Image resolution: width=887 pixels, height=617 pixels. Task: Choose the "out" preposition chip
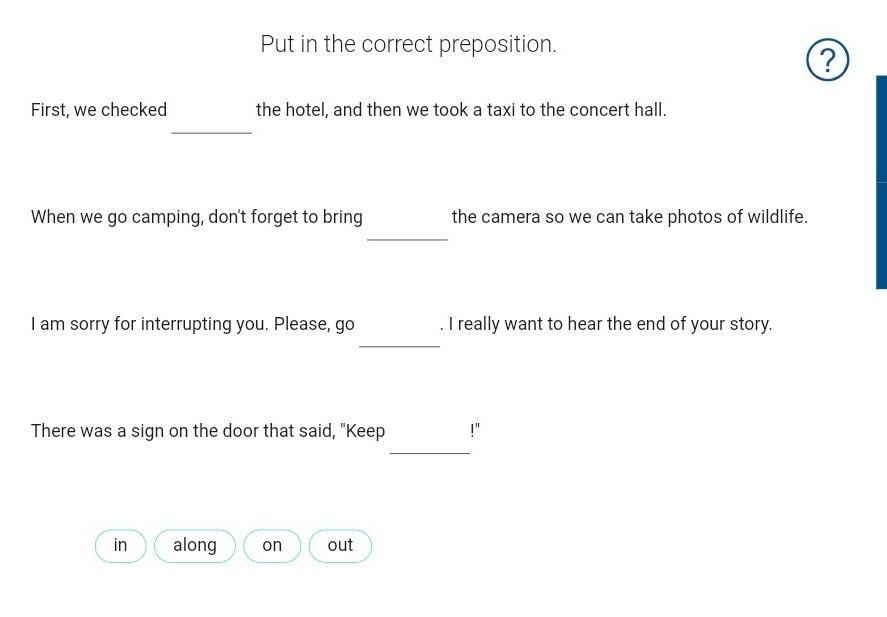pyautogui.click(x=340, y=546)
